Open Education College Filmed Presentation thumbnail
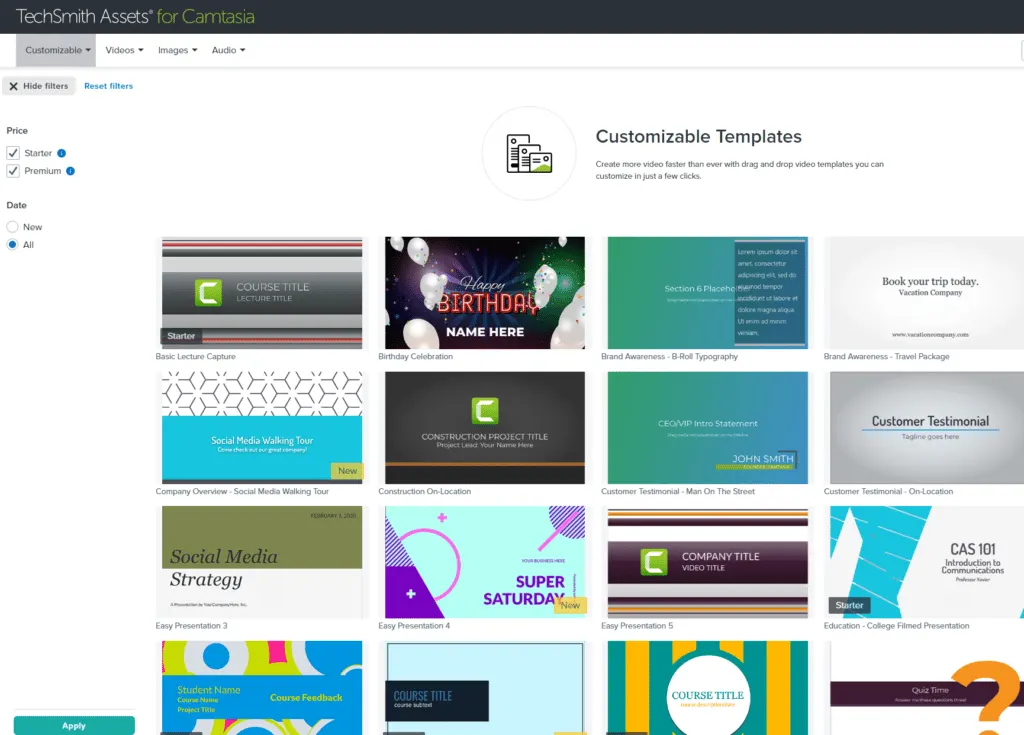Image resolution: width=1024 pixels, height=735 pixels. [927, 562]
